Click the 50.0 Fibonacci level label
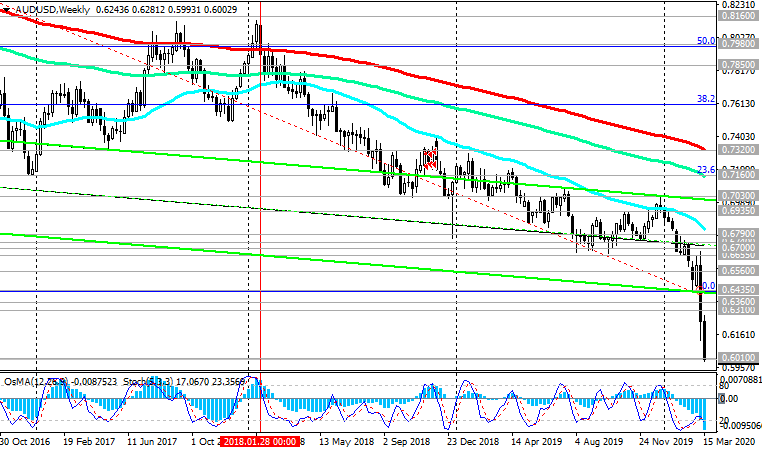The width and height of the screenshot is (762, 452). point(706,41)
